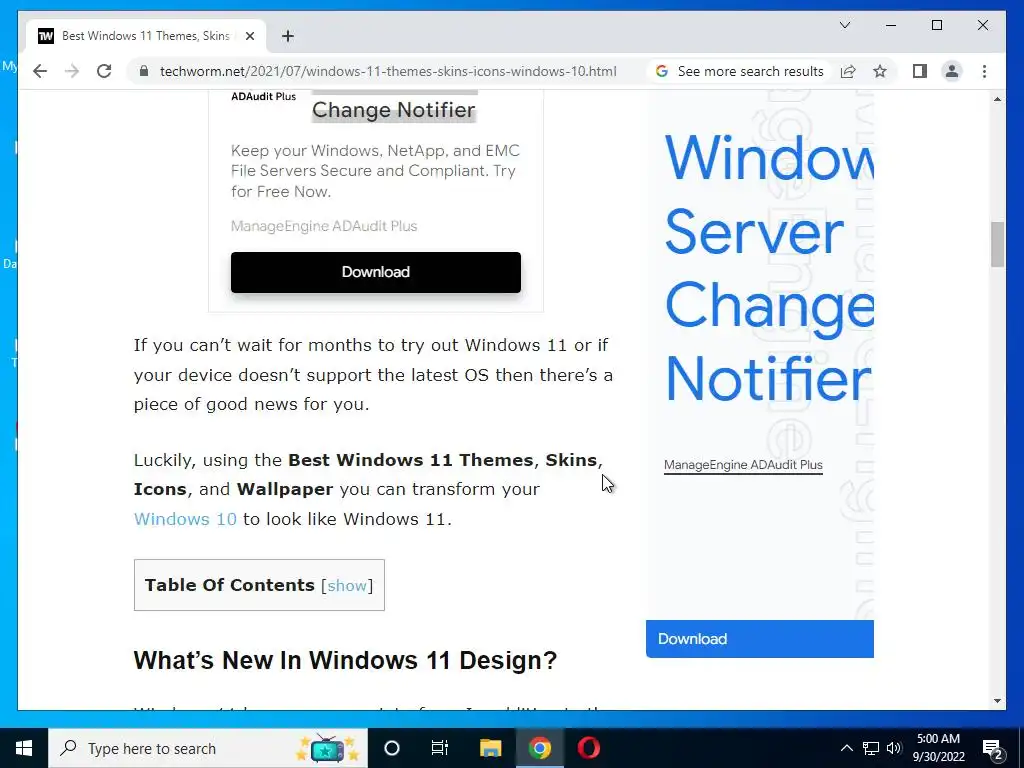Launch Opera browser from taskbar

click(588, 748)
